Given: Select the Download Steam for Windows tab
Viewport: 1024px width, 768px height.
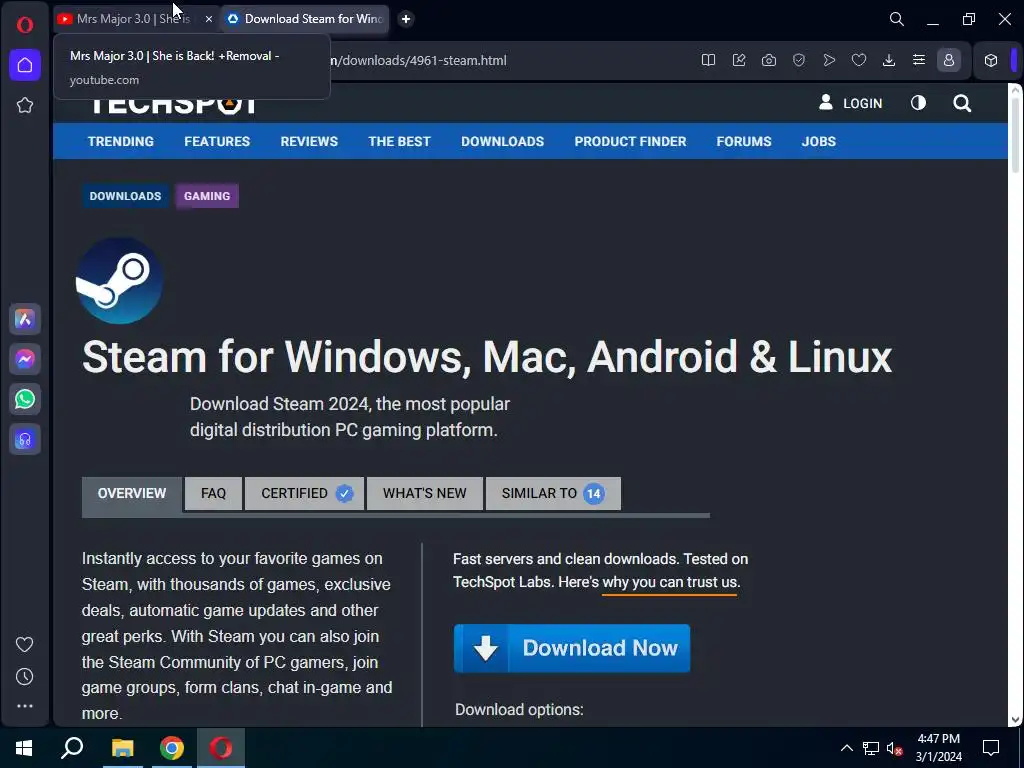Looking at the screenshot, I should (306, 19).
